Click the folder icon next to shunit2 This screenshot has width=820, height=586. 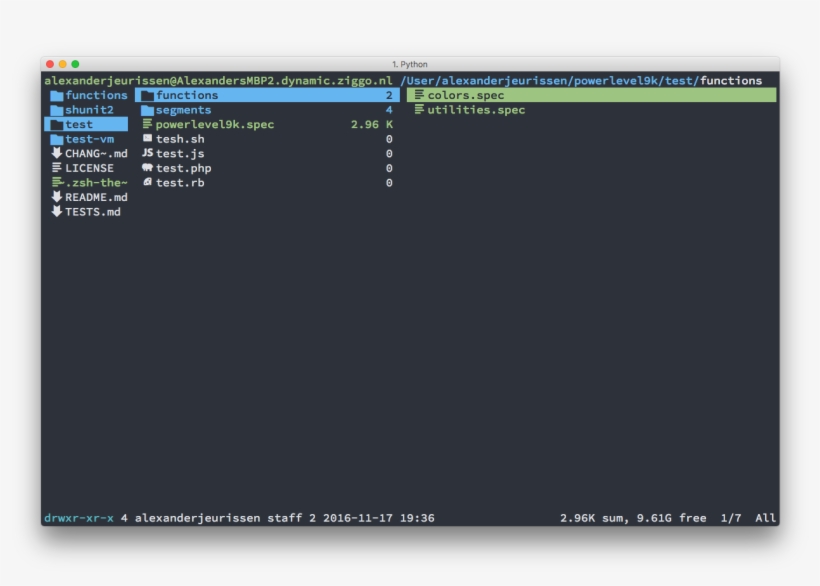[57, 110]
